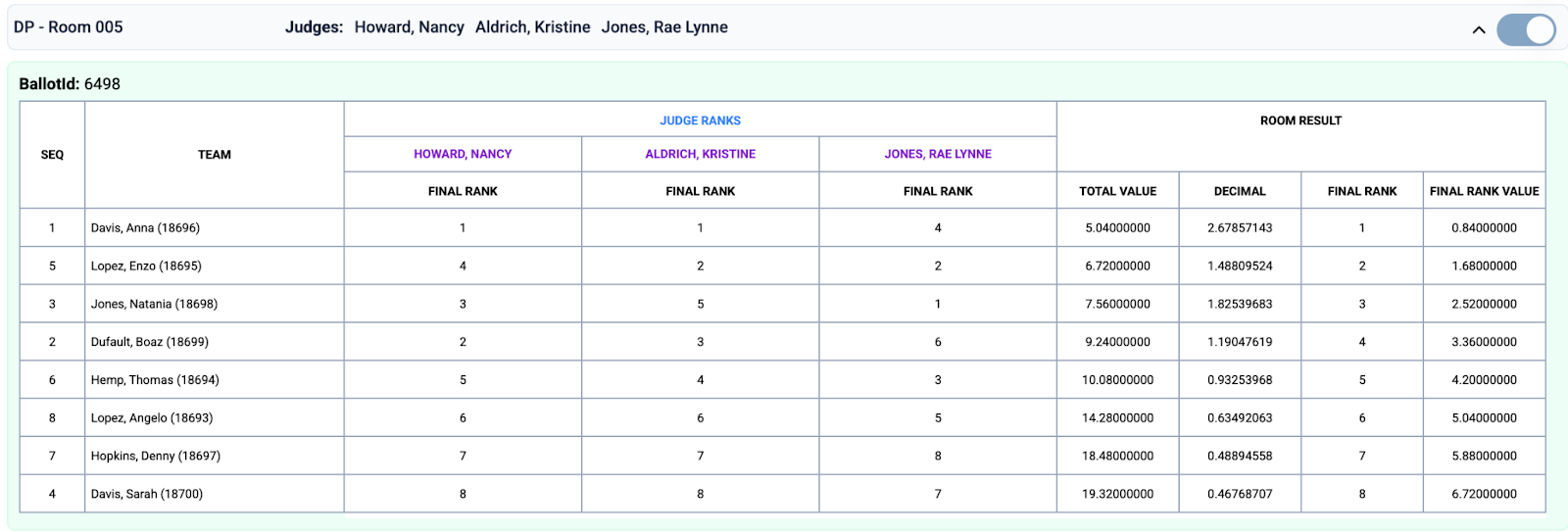Click the ROOM RESULT header cell
Screen dimensions: 1568x532
1300,121
